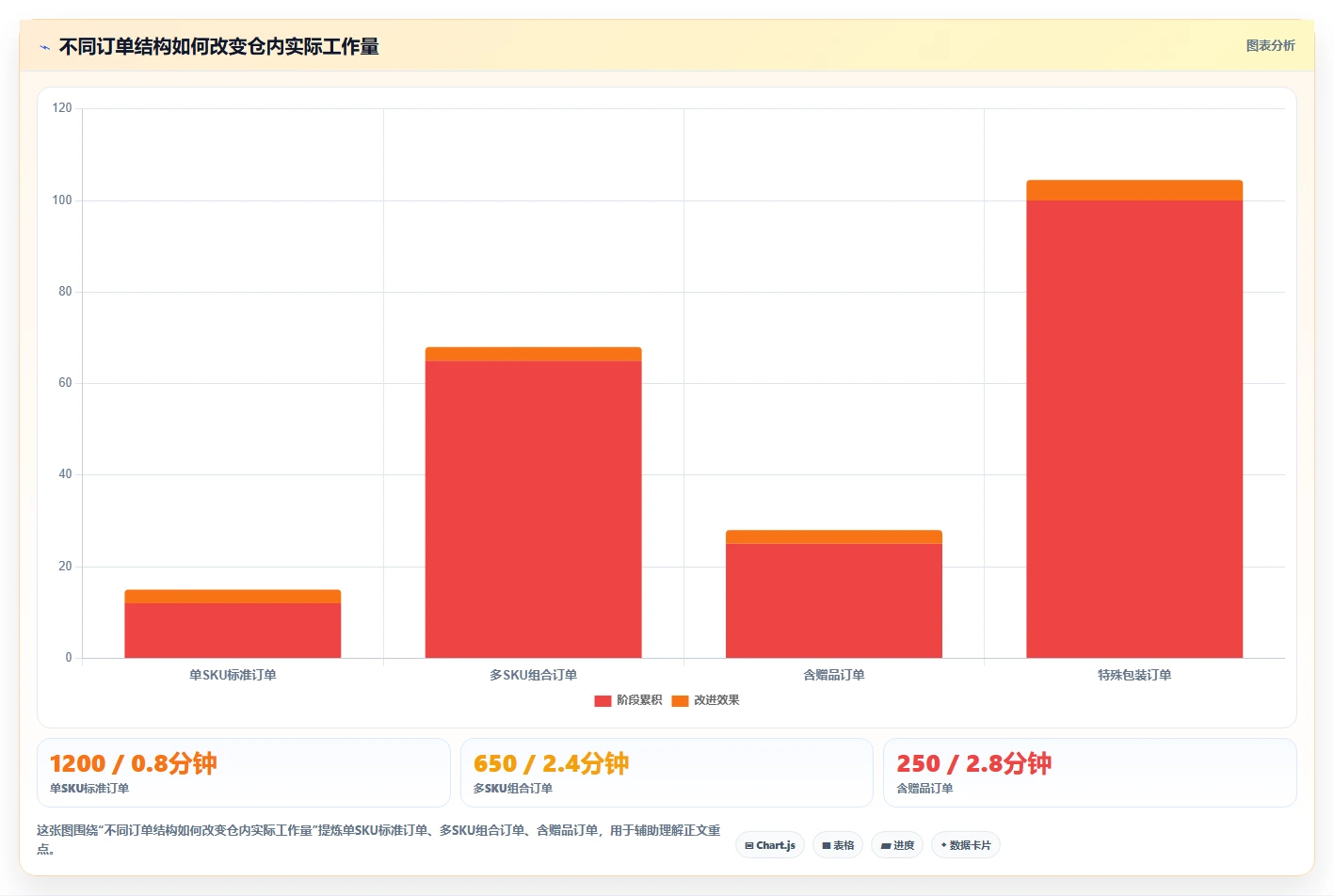Select the 数据卡片 tag

(966, 845)
